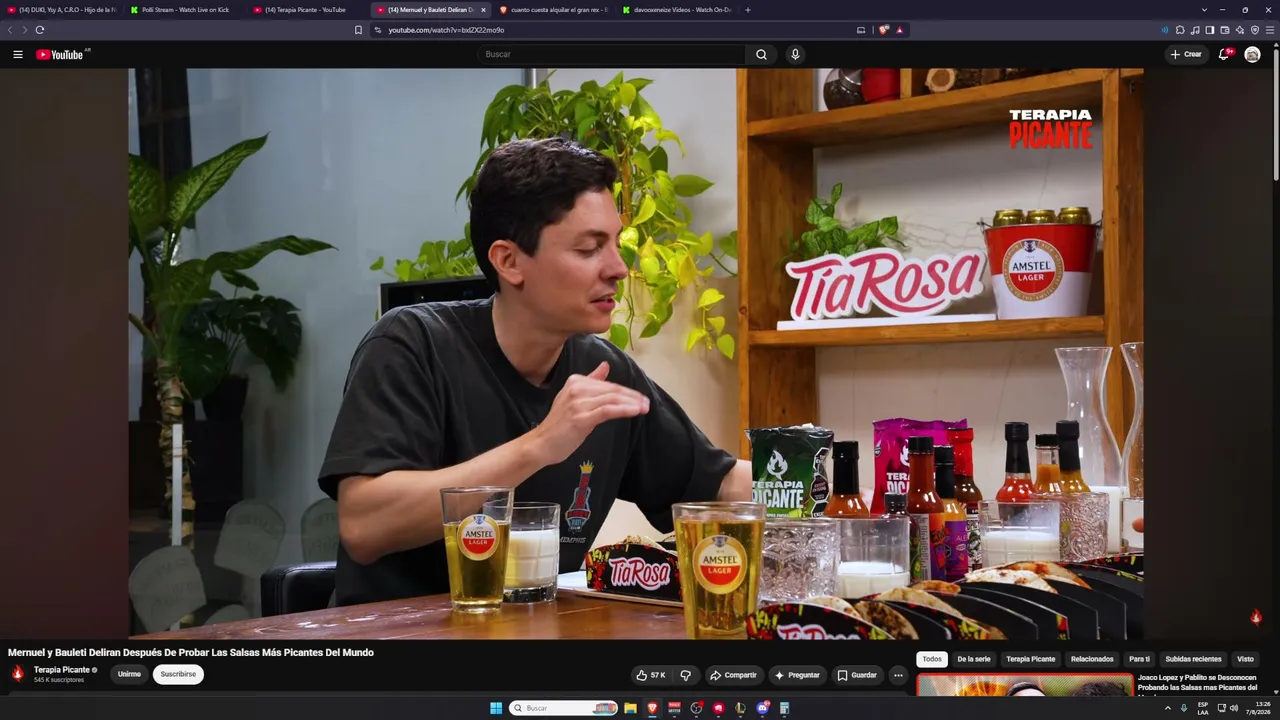This screenshot has height=720, width=1280.
Task: Open Brave browser from the taskbar
Action: (652, 708)
